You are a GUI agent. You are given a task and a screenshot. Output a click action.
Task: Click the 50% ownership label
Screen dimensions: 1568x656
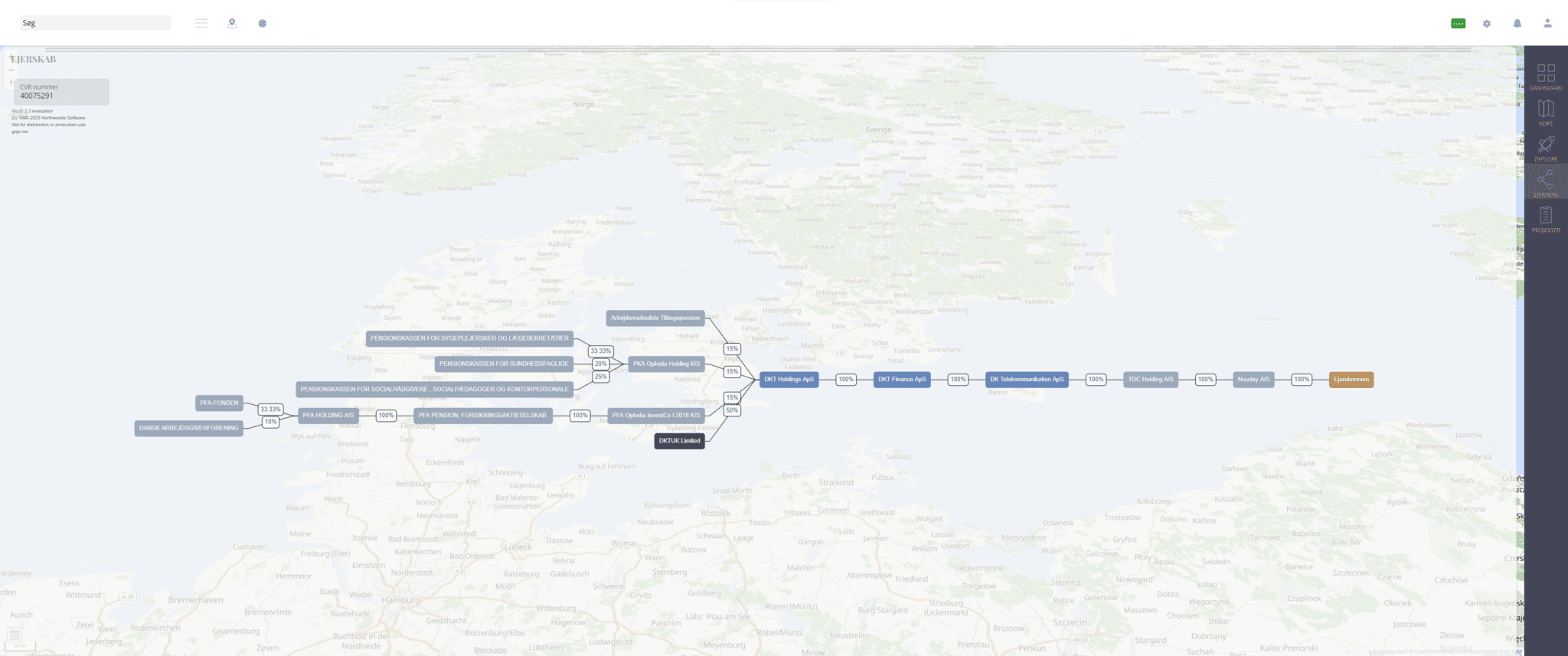(x=732, y=410)
